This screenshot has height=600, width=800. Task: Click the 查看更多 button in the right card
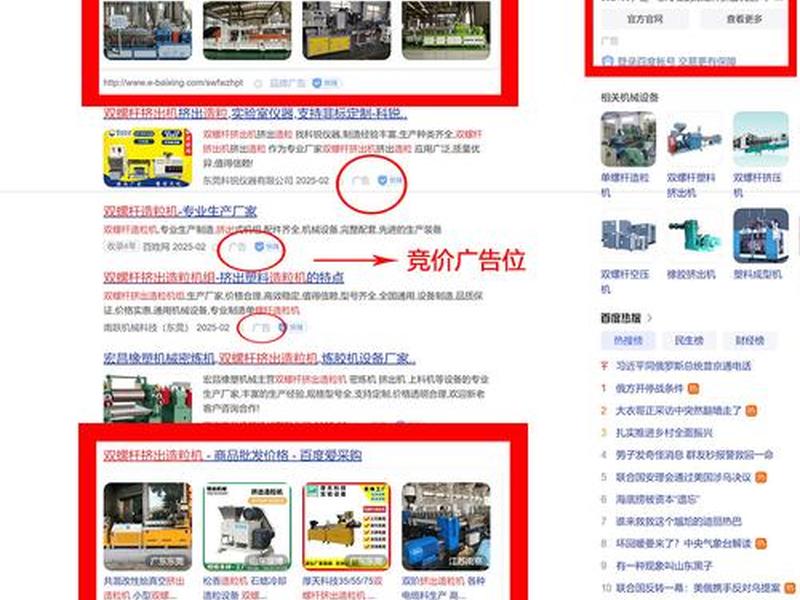click(x=744, y=19)
